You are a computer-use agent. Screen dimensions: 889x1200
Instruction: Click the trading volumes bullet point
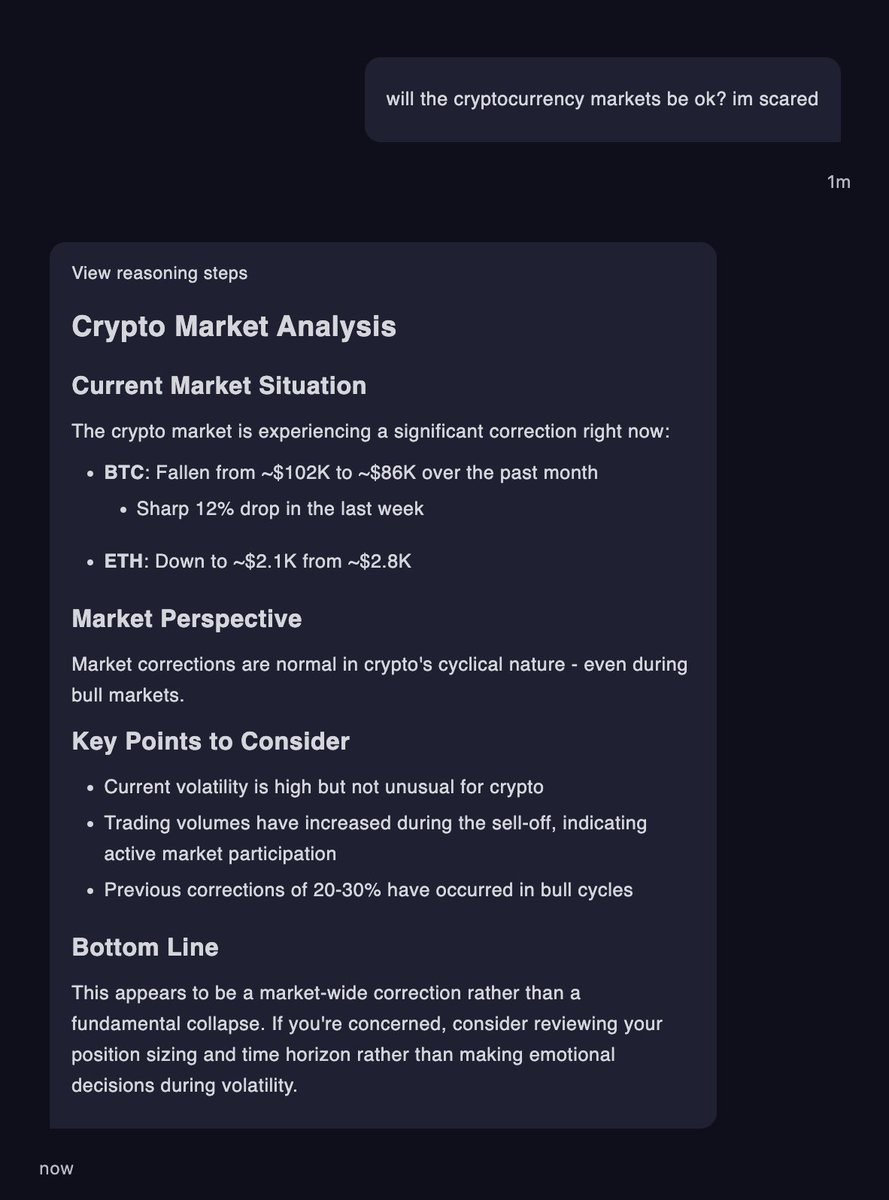click(x=376, y=838)
